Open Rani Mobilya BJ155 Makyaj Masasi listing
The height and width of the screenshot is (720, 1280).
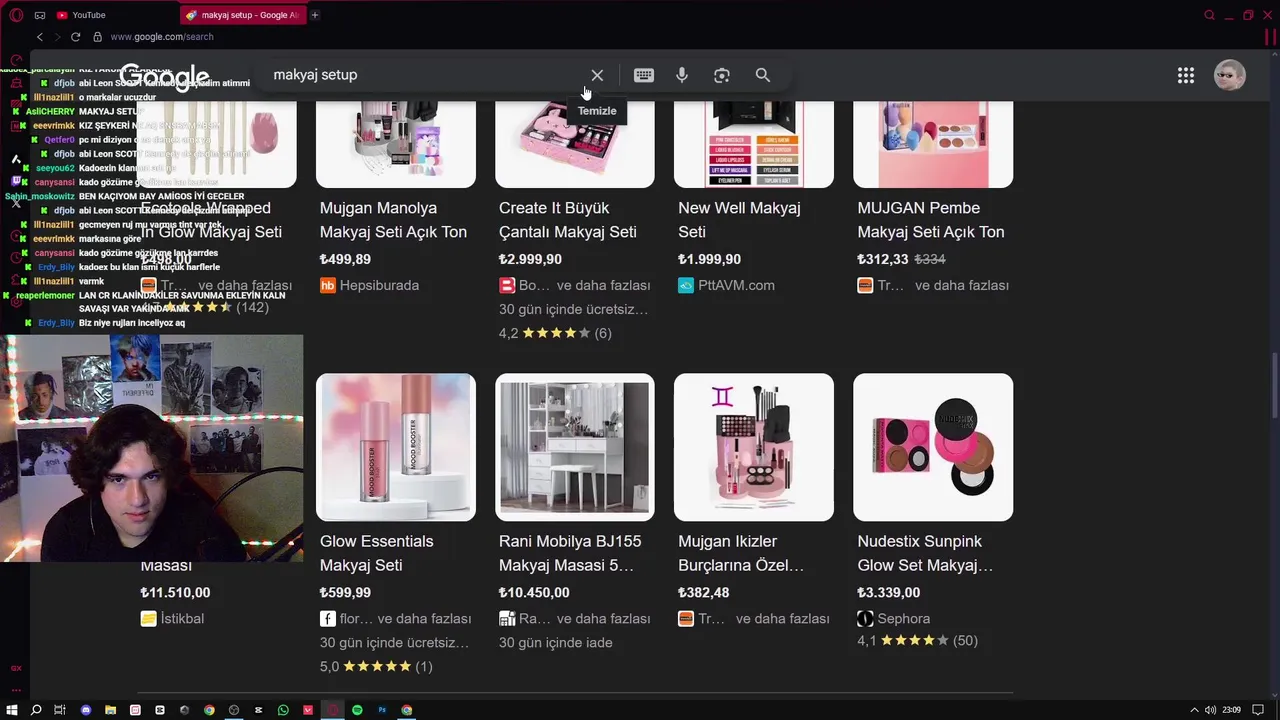[570, 553]
